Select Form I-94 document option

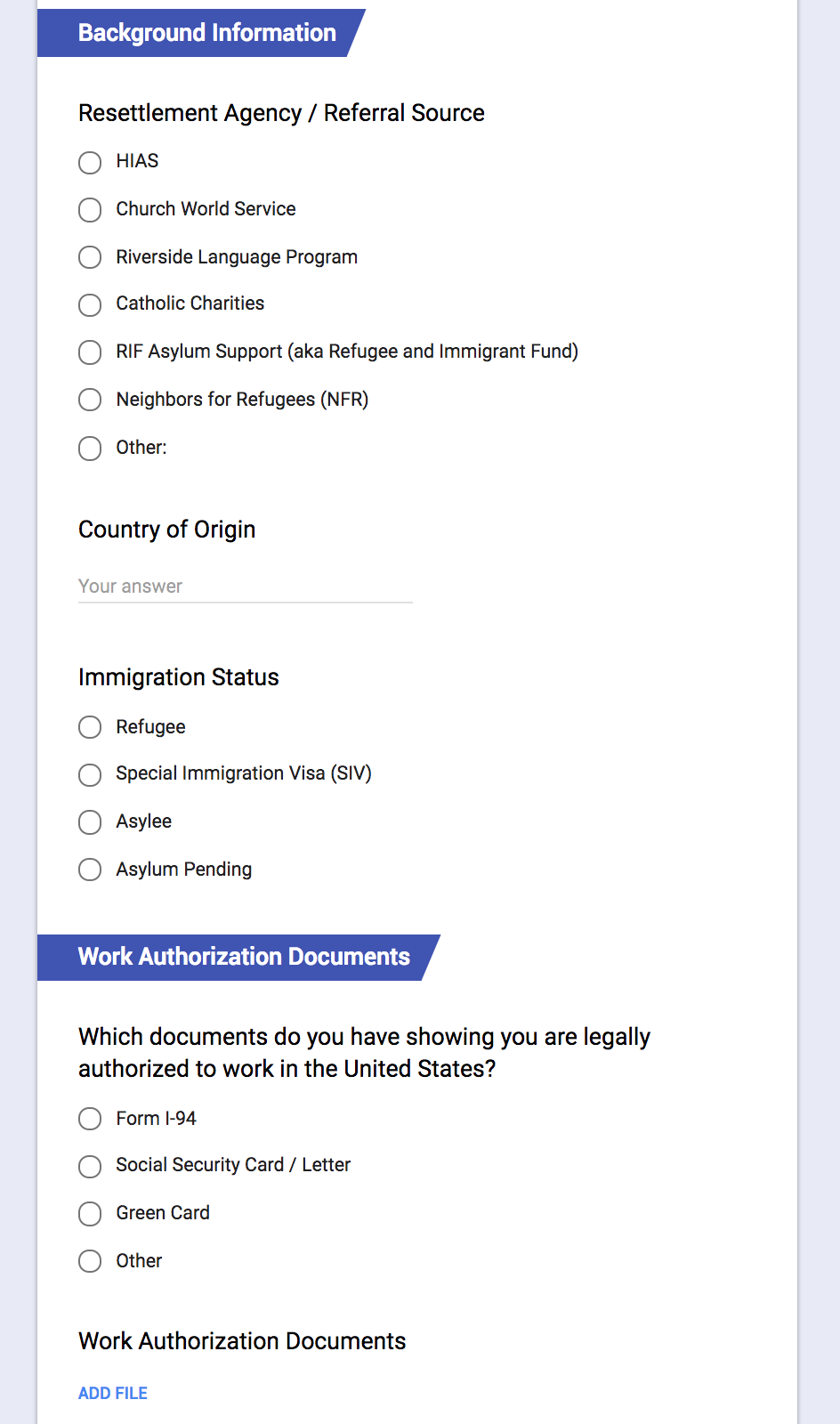(x=90, y=1119)
